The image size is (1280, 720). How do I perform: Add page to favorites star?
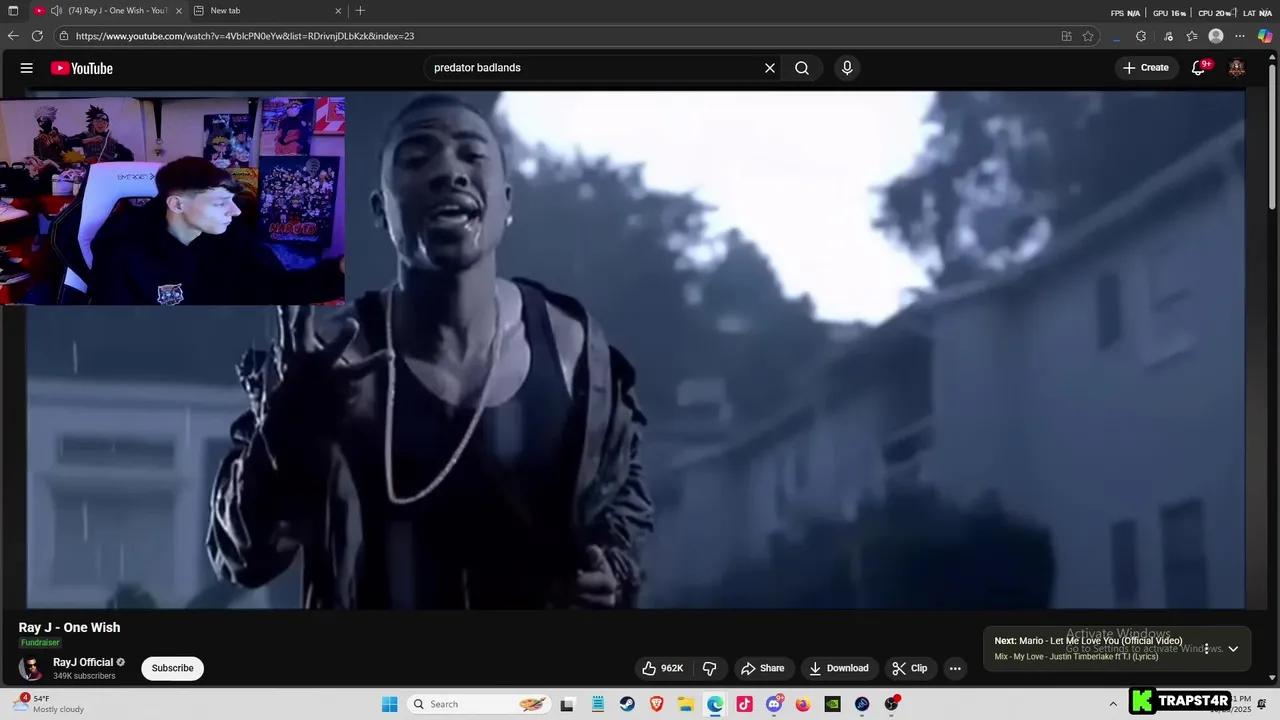pyautogui.click(x=1088, y=36)
